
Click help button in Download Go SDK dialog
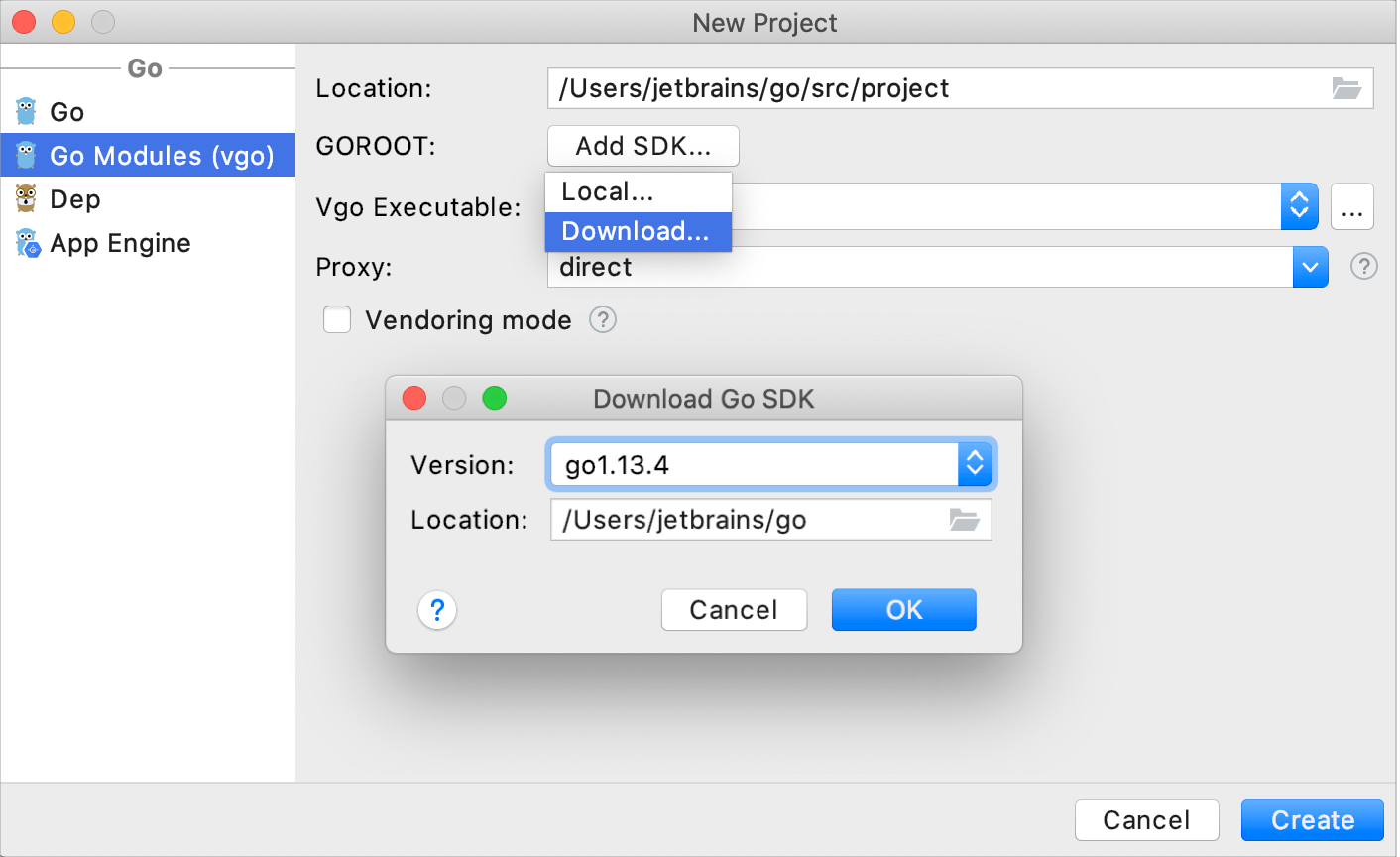[437, 609]
